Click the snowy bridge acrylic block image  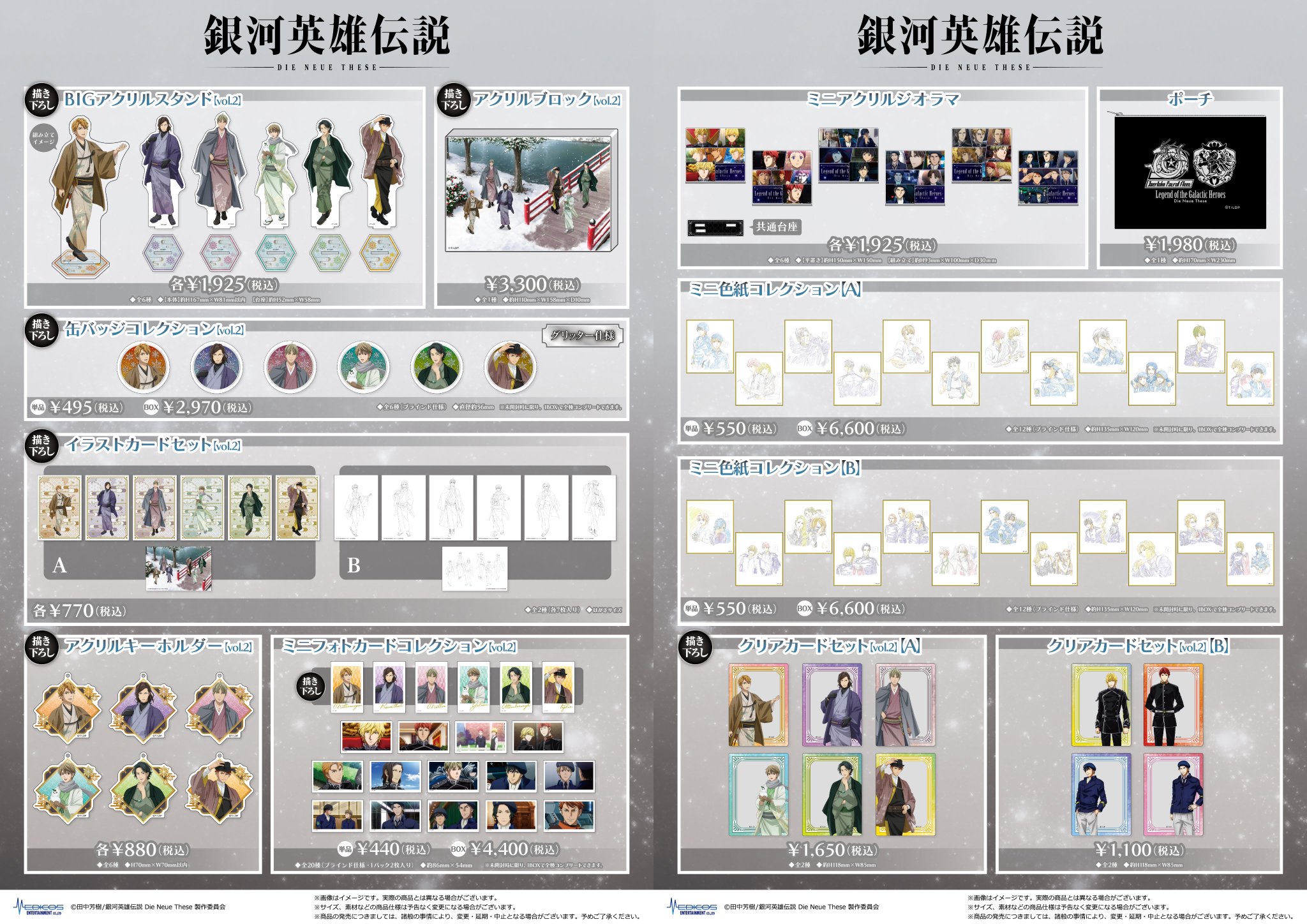[532, 191]
